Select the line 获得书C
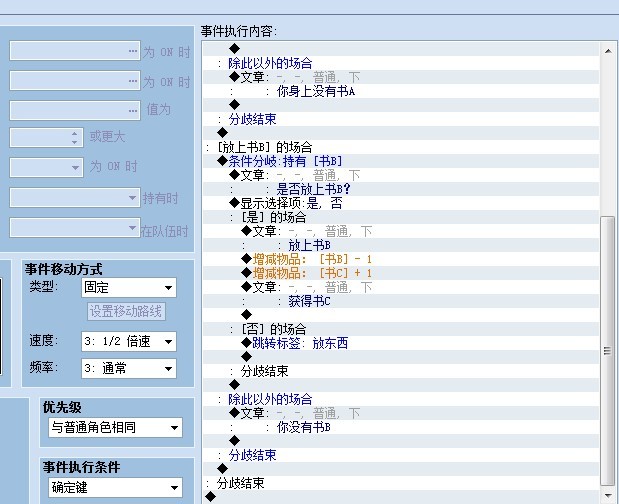619x504 pixels. 401,301
